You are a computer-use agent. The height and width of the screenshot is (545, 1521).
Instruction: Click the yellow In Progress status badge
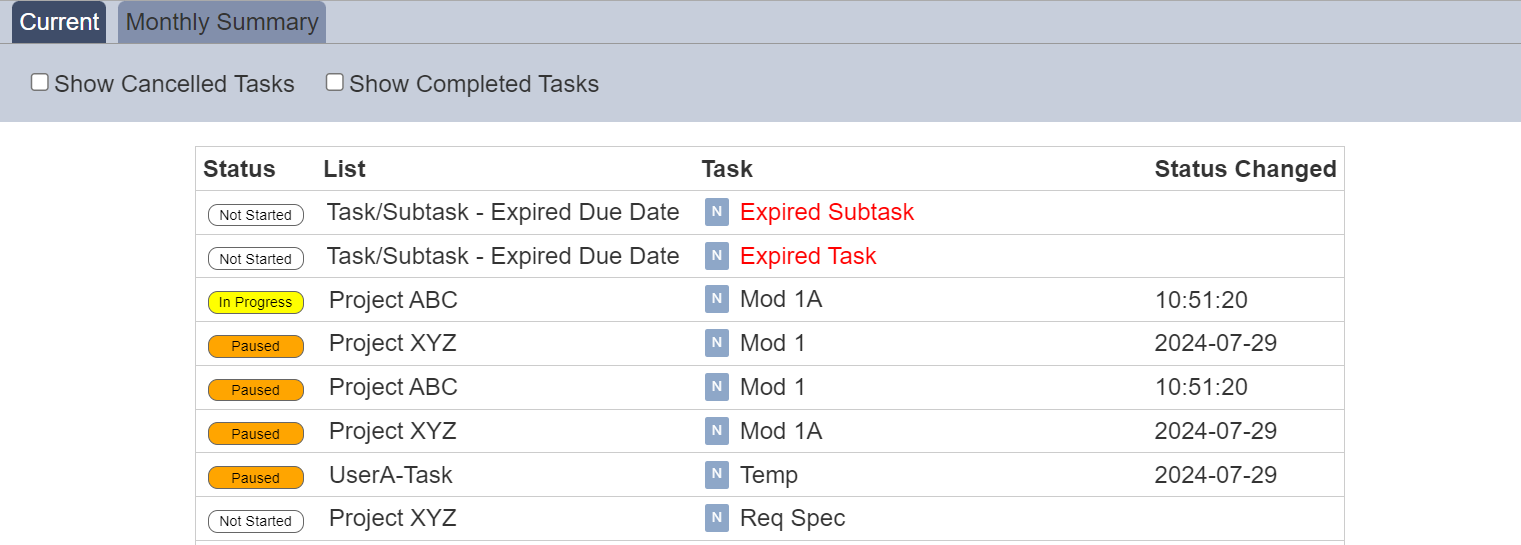tap(256, 302)
